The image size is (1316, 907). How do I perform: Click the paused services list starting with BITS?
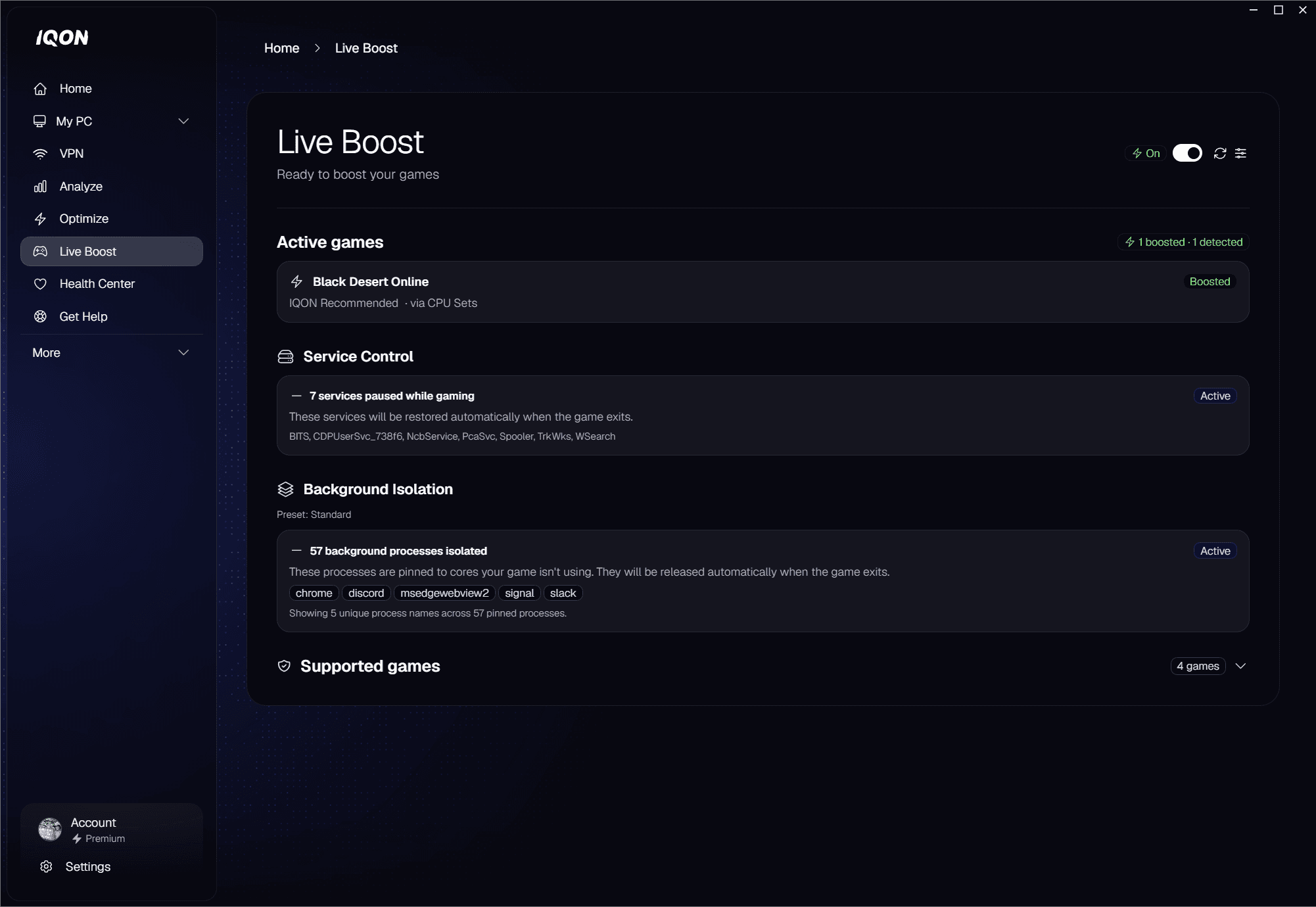pos(452,436)
